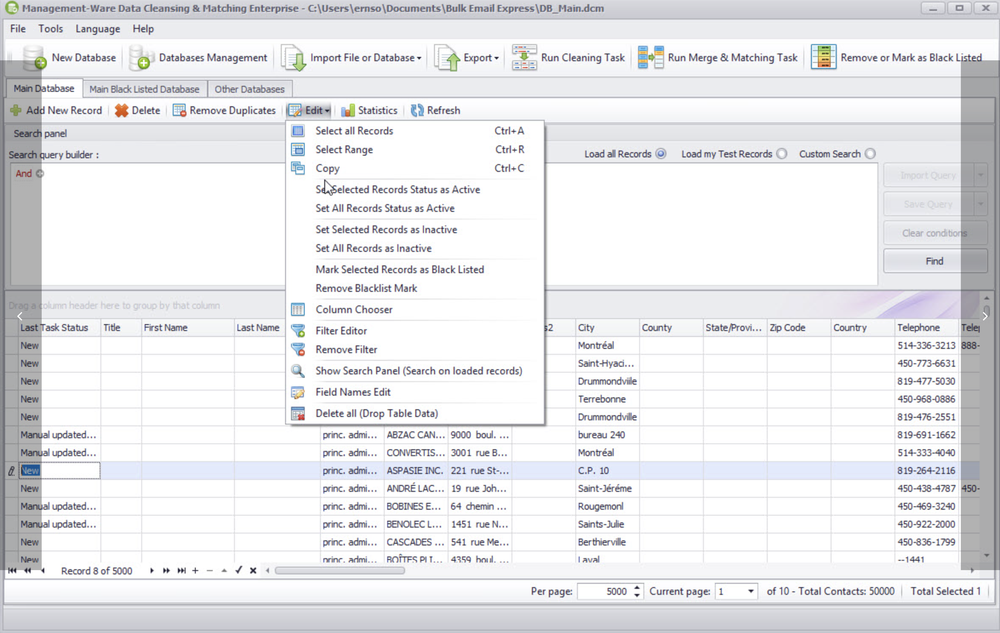Open the Databases Management icon
1000x633 pixels.
click(x=141, y=57)
